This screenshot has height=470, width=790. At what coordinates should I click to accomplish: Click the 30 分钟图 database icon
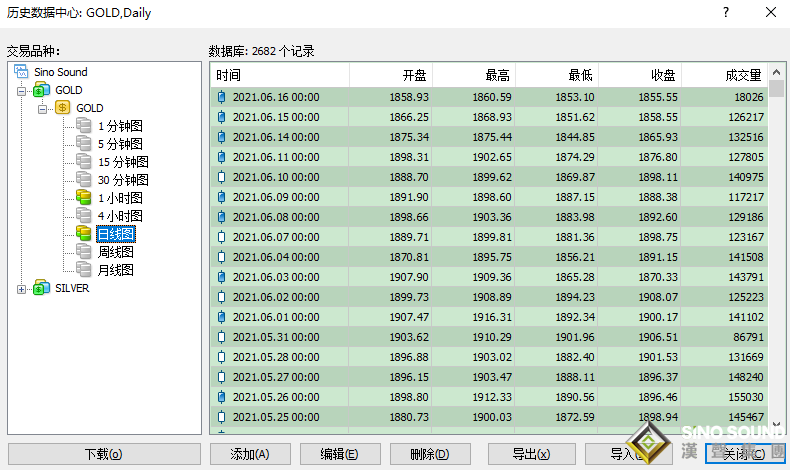(84, 179)
